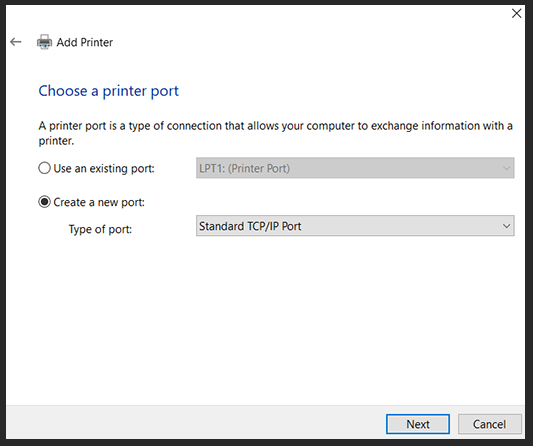Click the printer port description paragraph
Viewport: 533px width, 446px height.
(275, 133)
